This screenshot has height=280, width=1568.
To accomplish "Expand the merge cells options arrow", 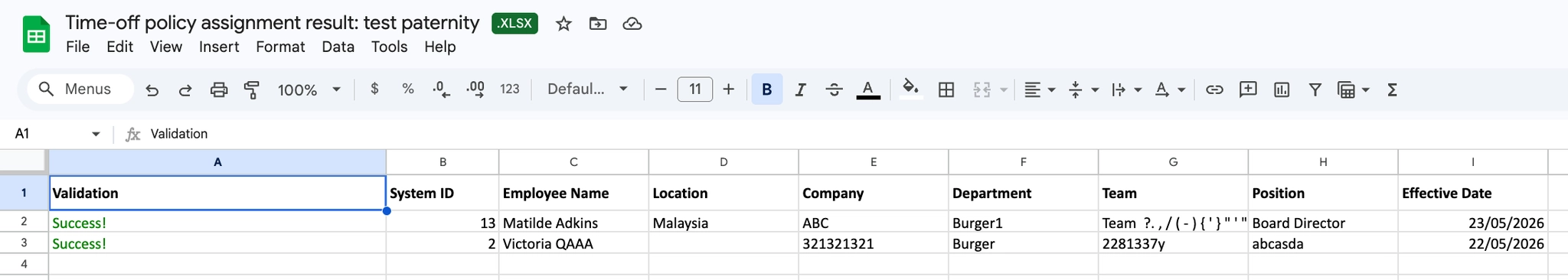I will click(1003, 90).
